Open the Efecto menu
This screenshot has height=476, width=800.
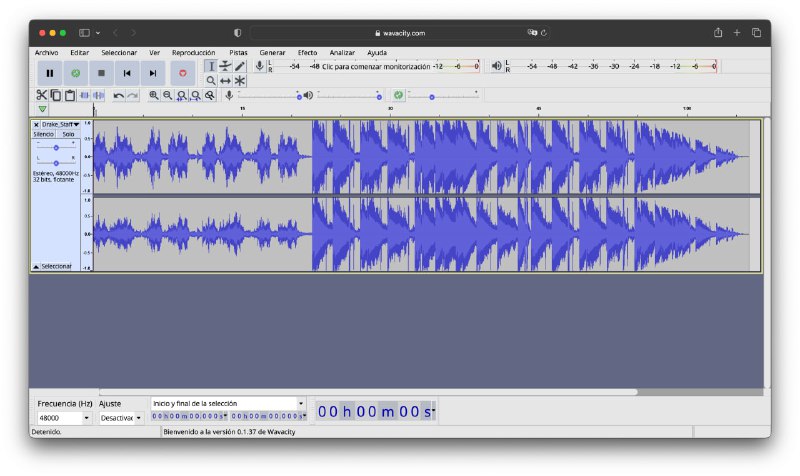coord(307,52)
